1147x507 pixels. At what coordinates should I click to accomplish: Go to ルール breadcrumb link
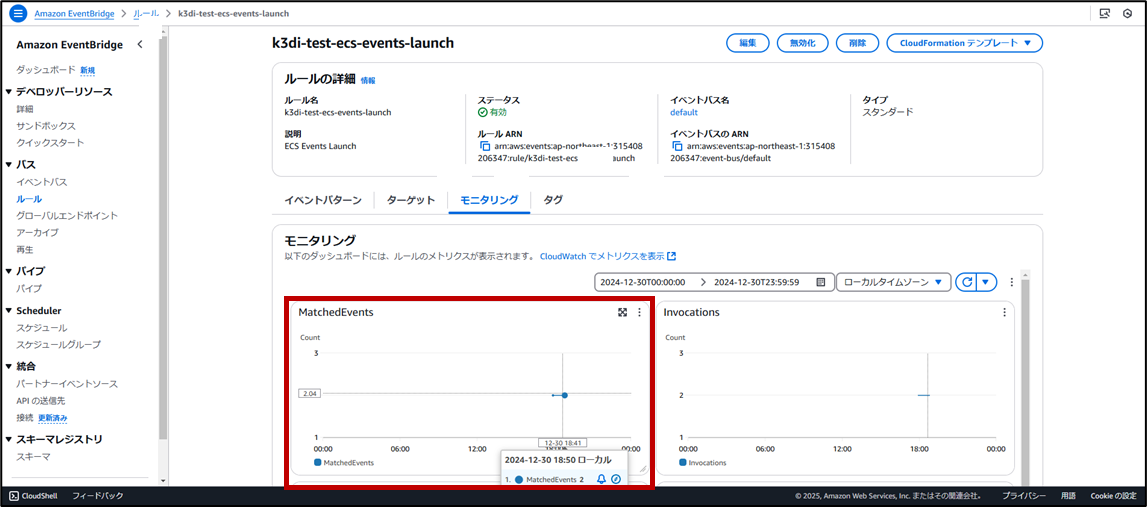pos(146,13)
